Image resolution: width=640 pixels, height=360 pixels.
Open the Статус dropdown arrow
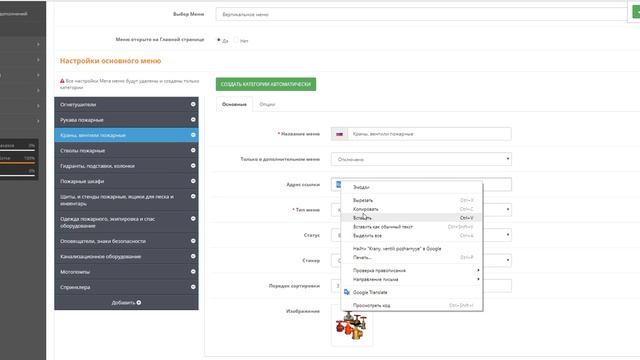click(x=508, y=235)
